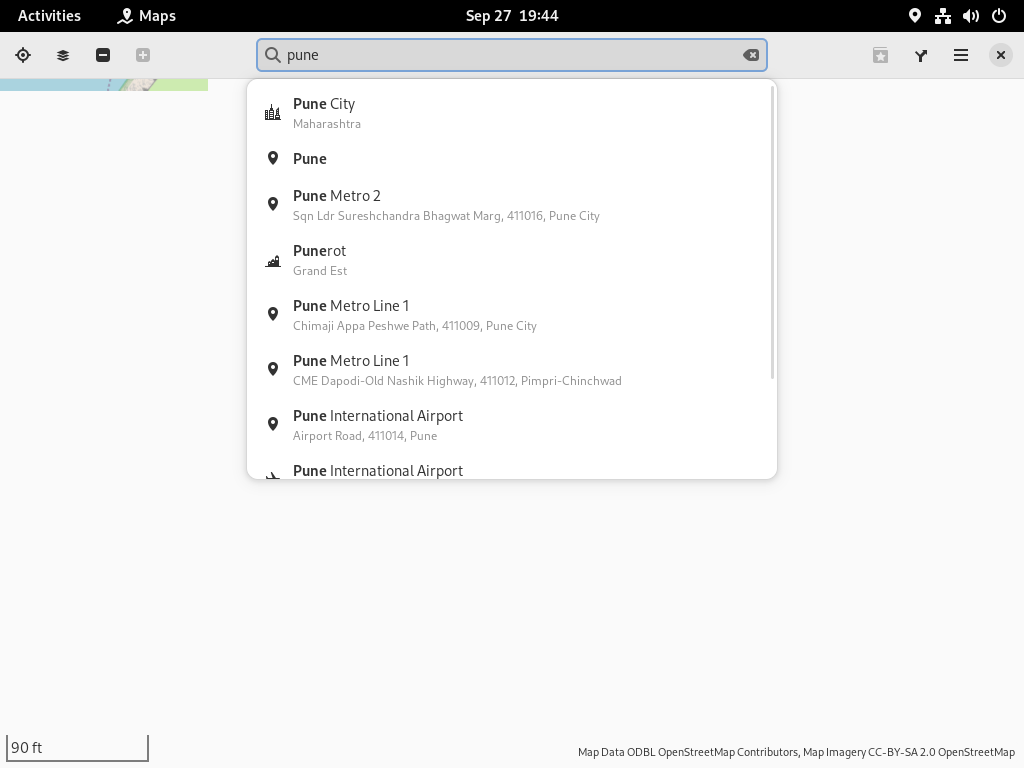Click the magnifier icon in search field
1024x768 pixels.
coord(273,56)
